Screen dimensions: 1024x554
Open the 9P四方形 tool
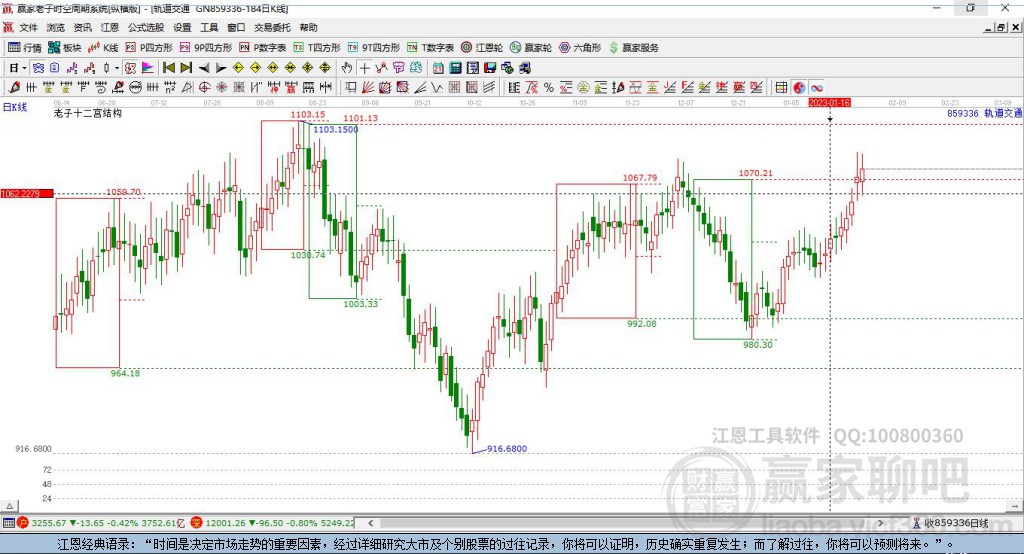coord(206,48)
